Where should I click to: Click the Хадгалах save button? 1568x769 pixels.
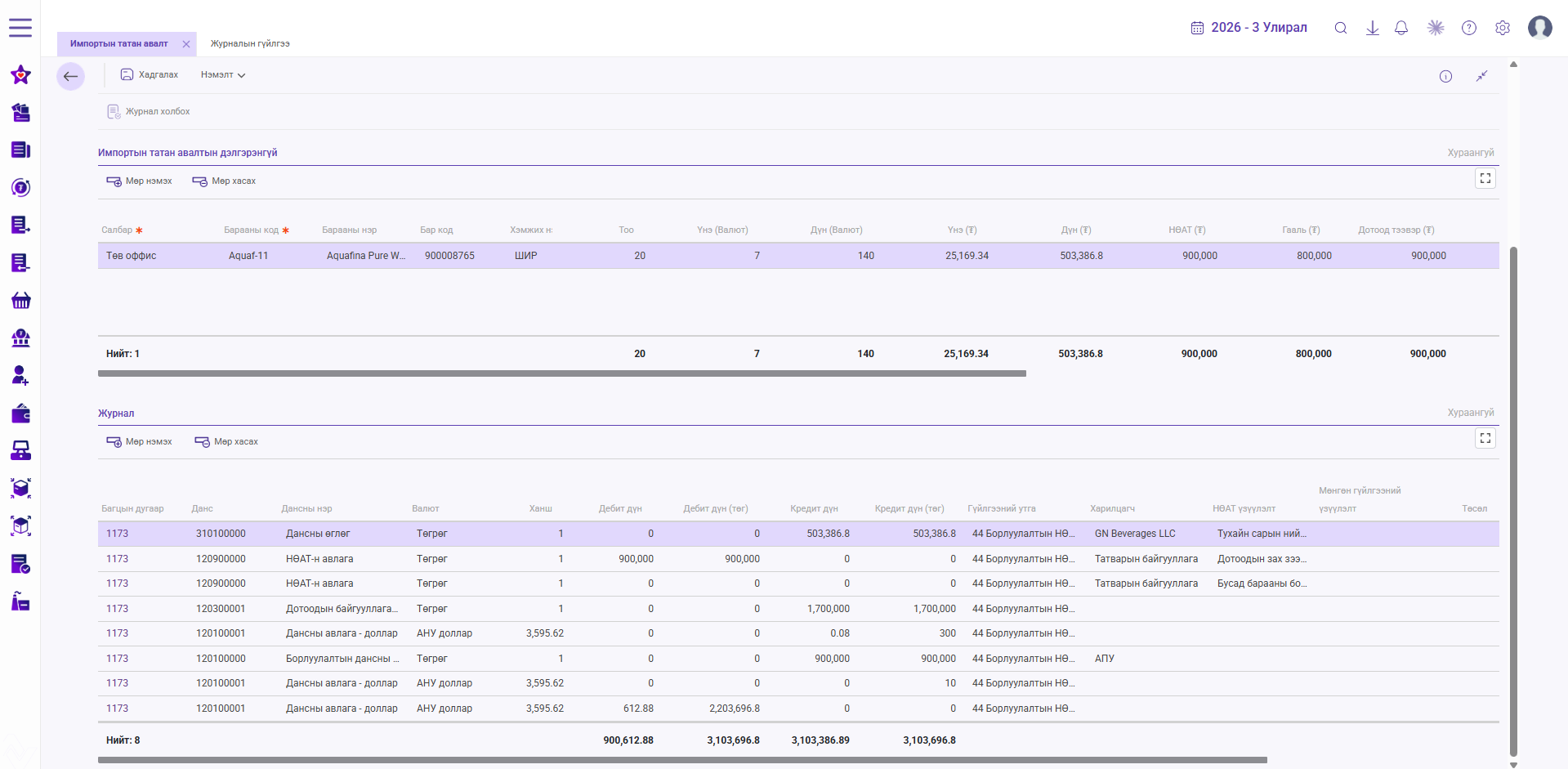click(x=150, y=74)
